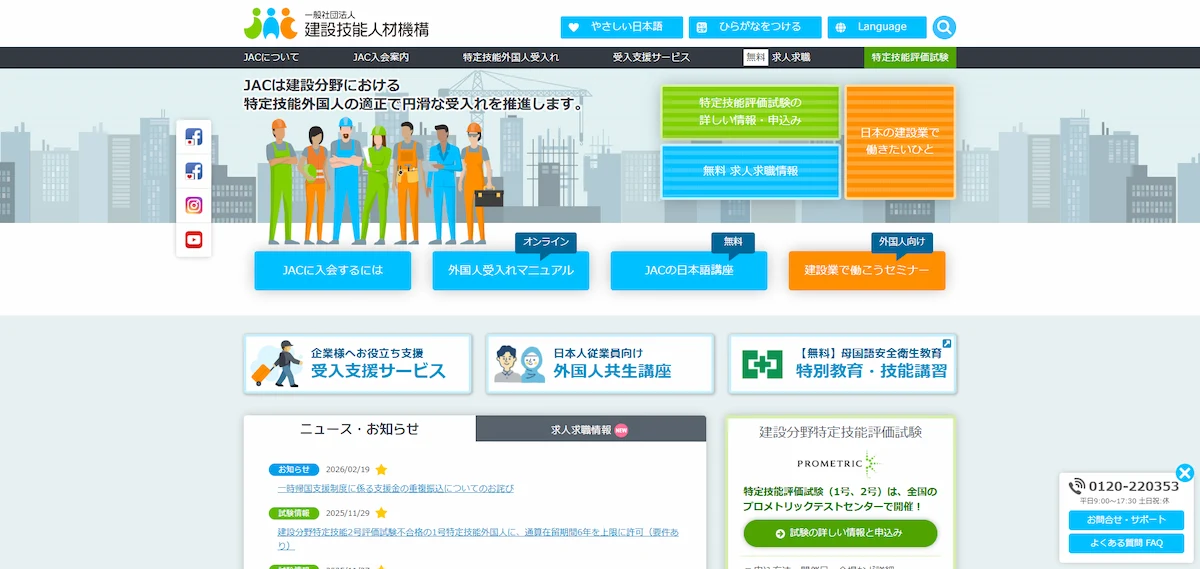Click 建設業で働こうセミナー orange button
Screen dimensions: 1200x569
coord(867,270)
